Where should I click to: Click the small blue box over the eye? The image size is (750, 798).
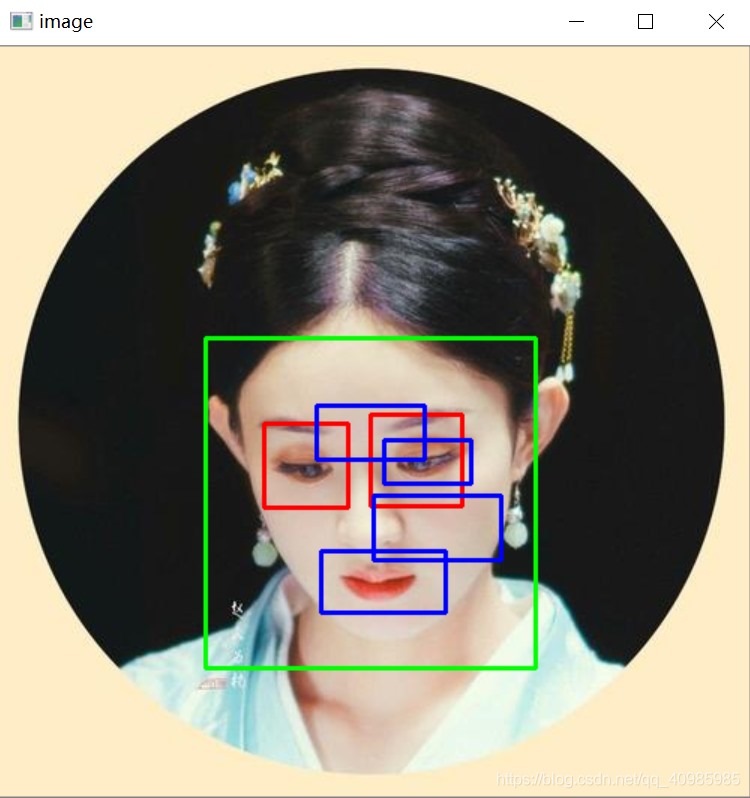pyautogui.click(x=427, y=461)
